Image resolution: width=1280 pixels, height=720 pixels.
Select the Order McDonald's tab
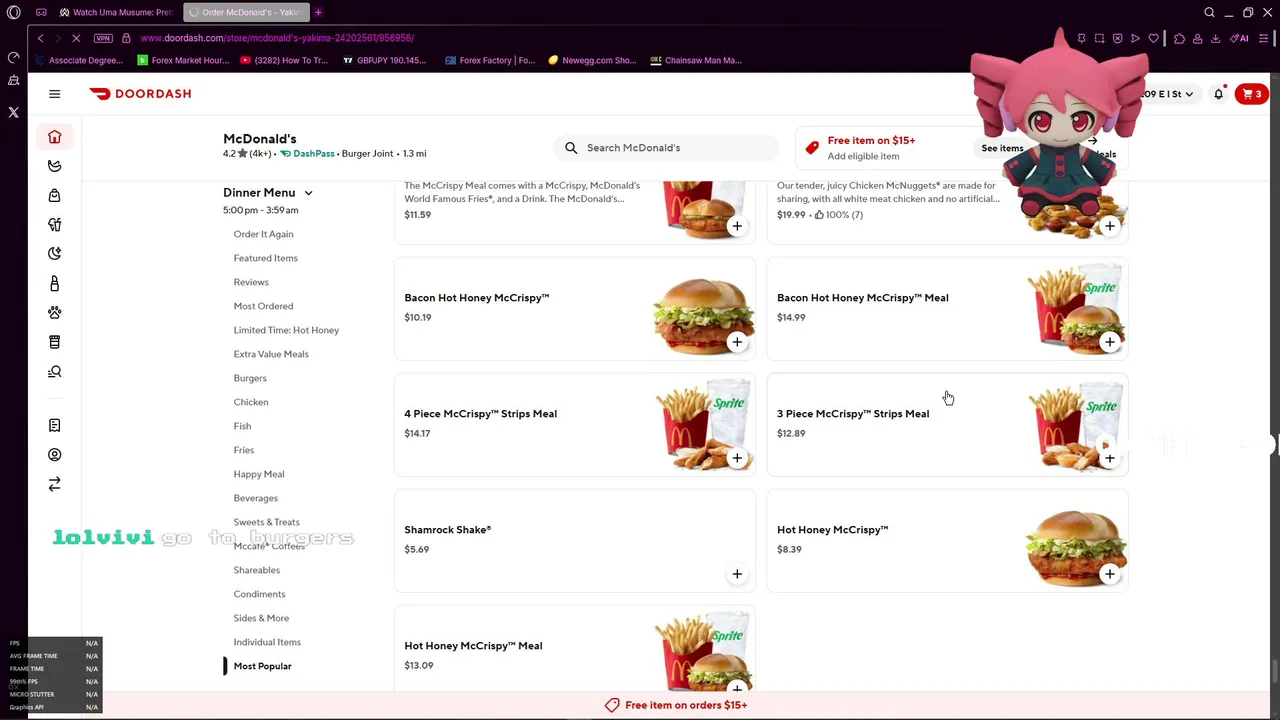245,12
